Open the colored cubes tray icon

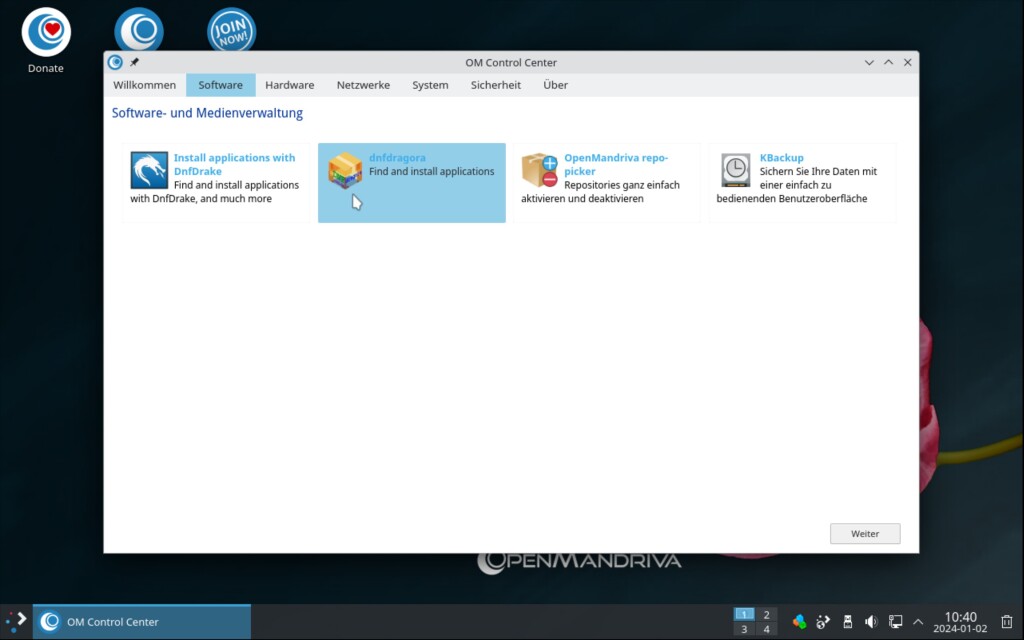coord(799,621)
